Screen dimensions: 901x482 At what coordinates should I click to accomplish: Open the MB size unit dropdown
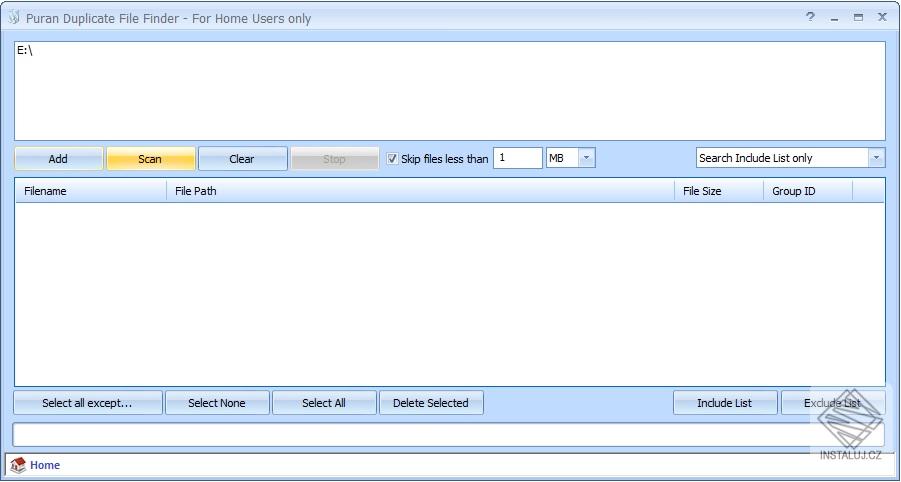(586, 158)
